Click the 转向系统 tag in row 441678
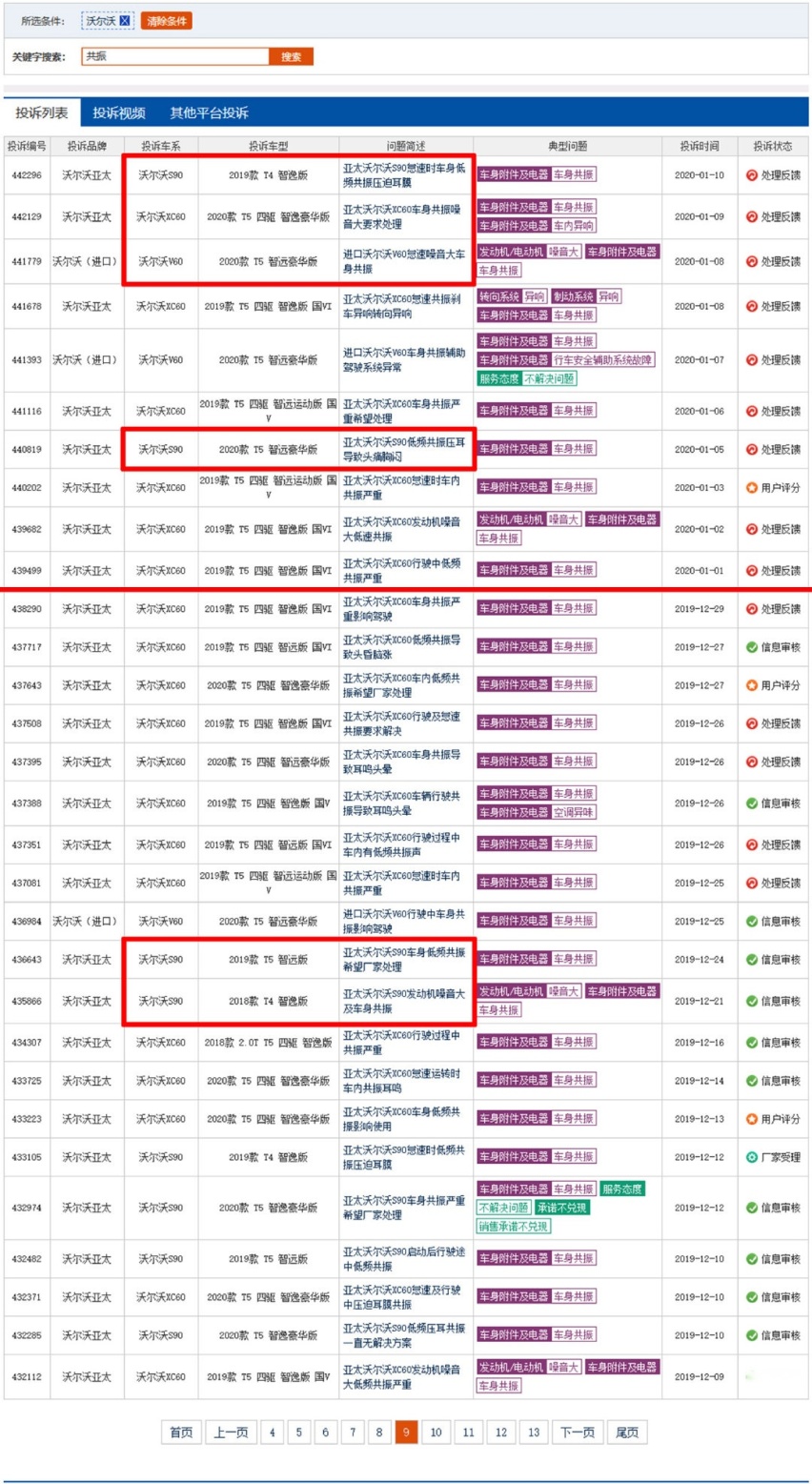812x1484 pixels. (498, 296)
